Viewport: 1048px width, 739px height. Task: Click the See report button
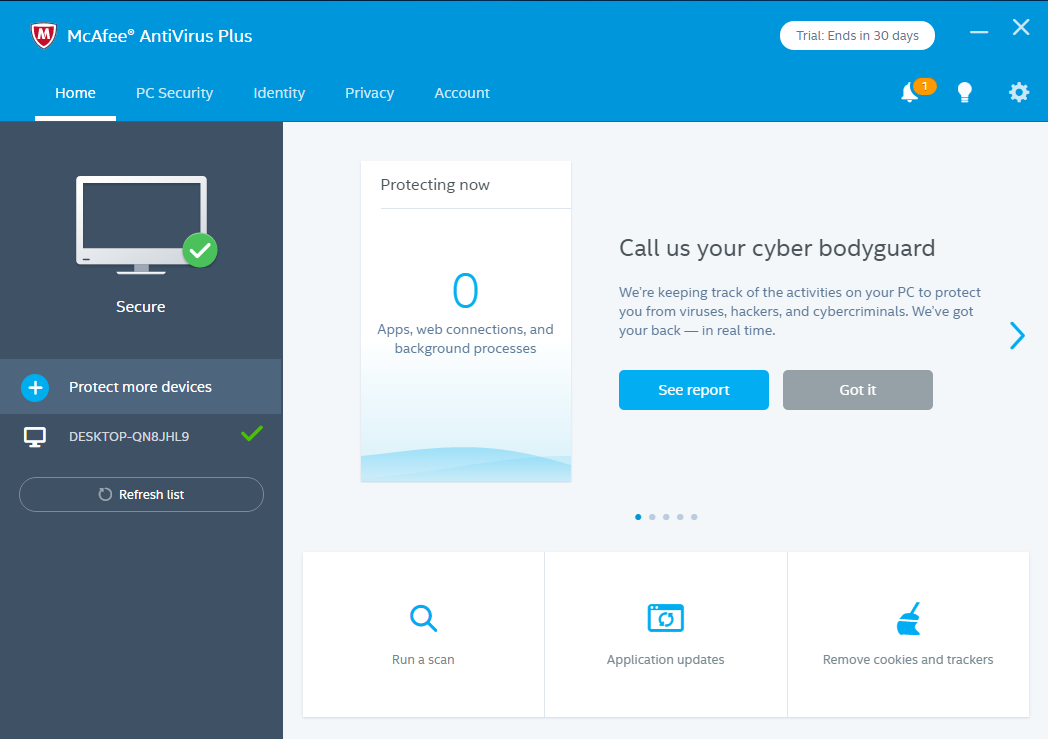tap(694, 390)
